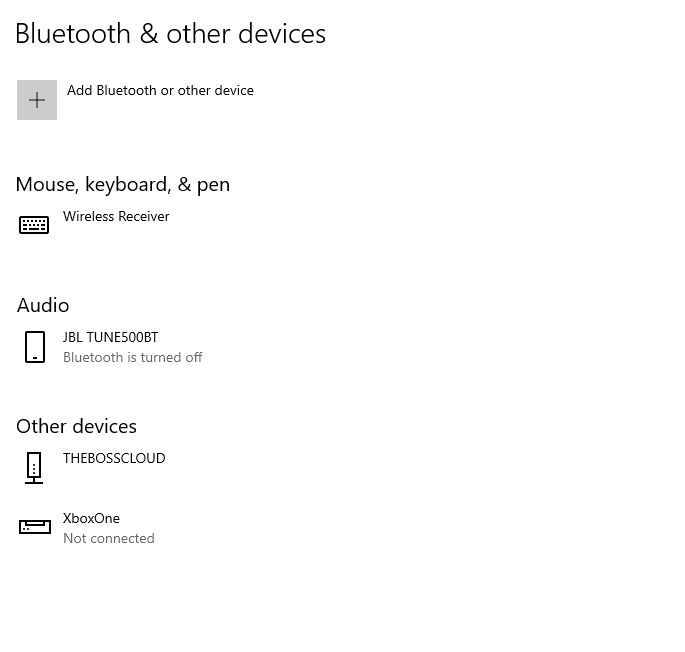Pick the JBL headphones entry under Audio

click(x=111, y=346)
